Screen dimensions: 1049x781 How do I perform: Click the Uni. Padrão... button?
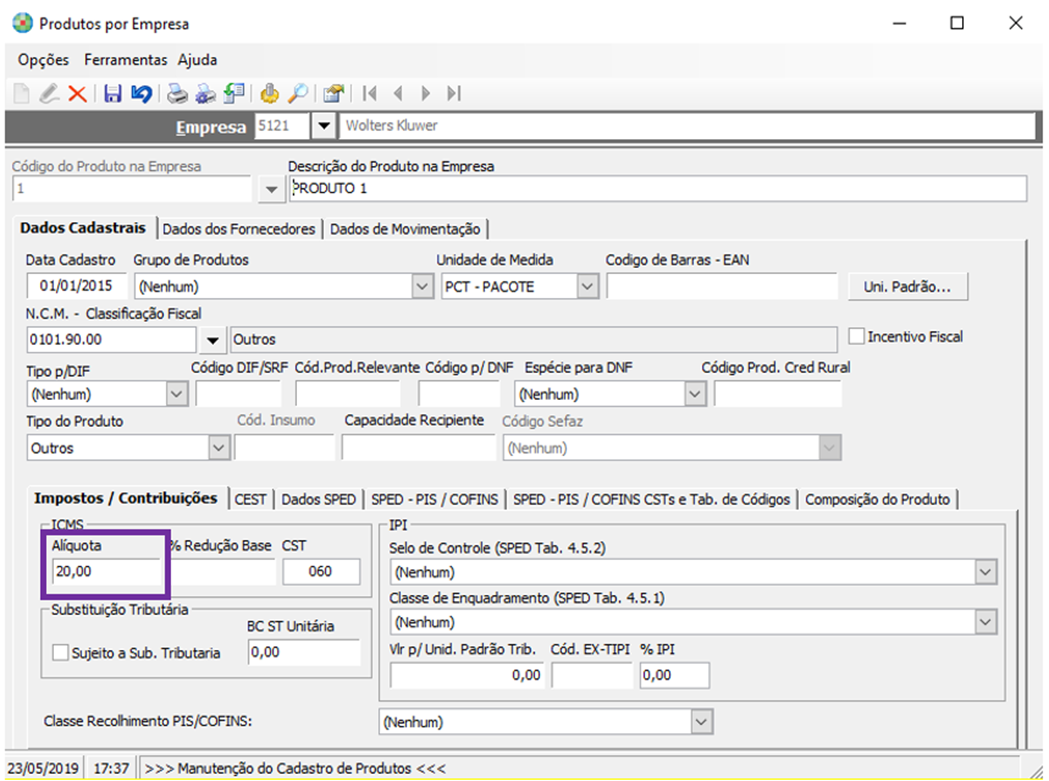tap(907, 286)
